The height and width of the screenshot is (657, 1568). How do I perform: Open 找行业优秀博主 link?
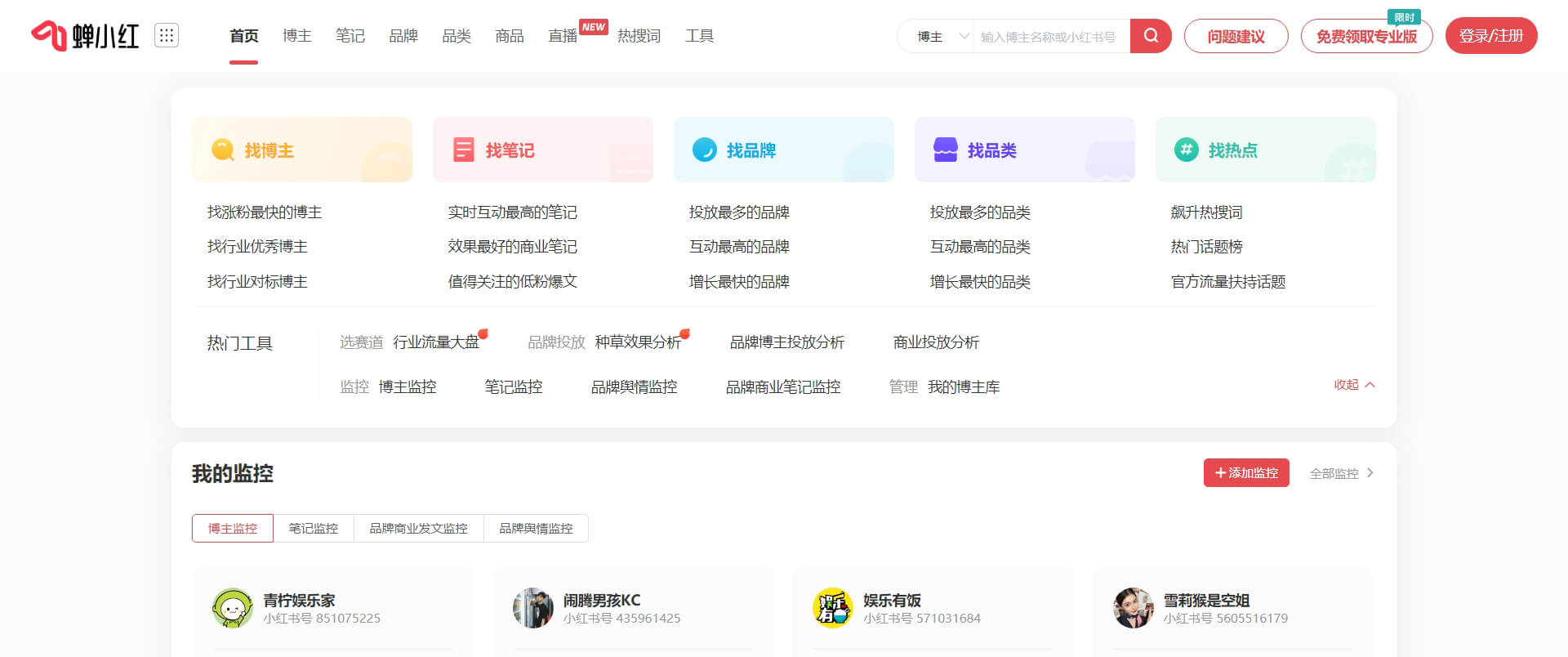click(x=257, y=247)
